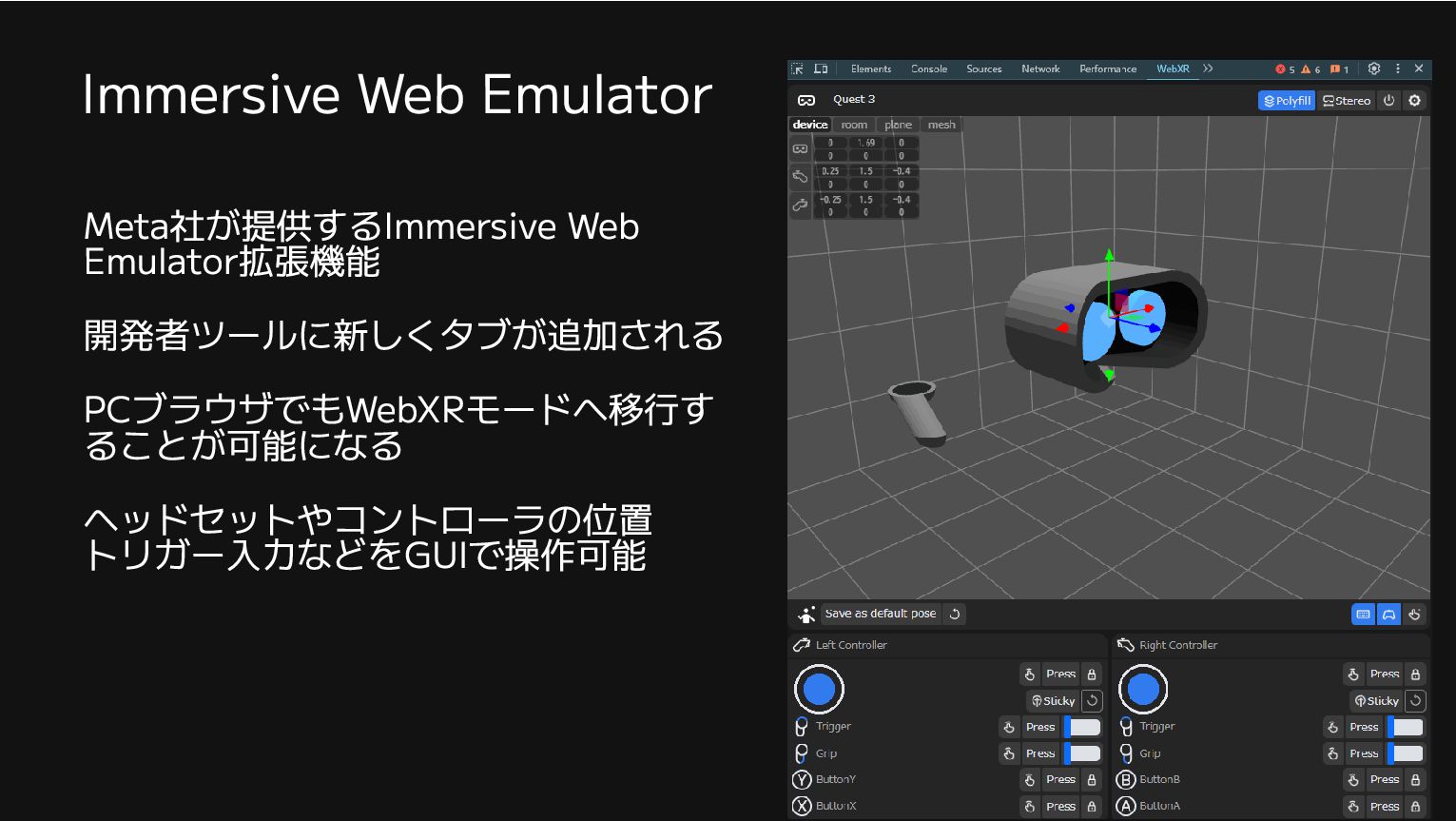The height and width of the screenshot is (821, 1456).
Task: Toggle Sticky for the Left Controller thumbstick
Action: click(x=1054, y=701)
